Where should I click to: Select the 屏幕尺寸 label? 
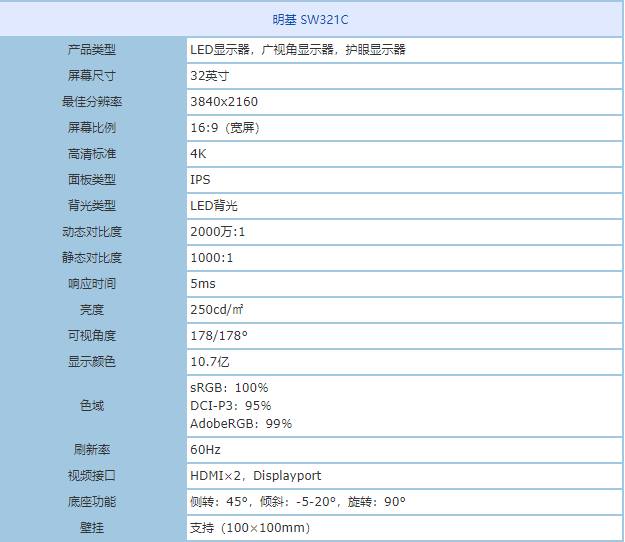(92, 76)
